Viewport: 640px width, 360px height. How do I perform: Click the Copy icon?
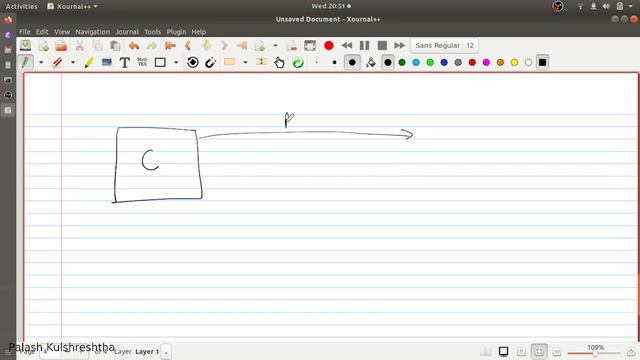coord(98,45)
